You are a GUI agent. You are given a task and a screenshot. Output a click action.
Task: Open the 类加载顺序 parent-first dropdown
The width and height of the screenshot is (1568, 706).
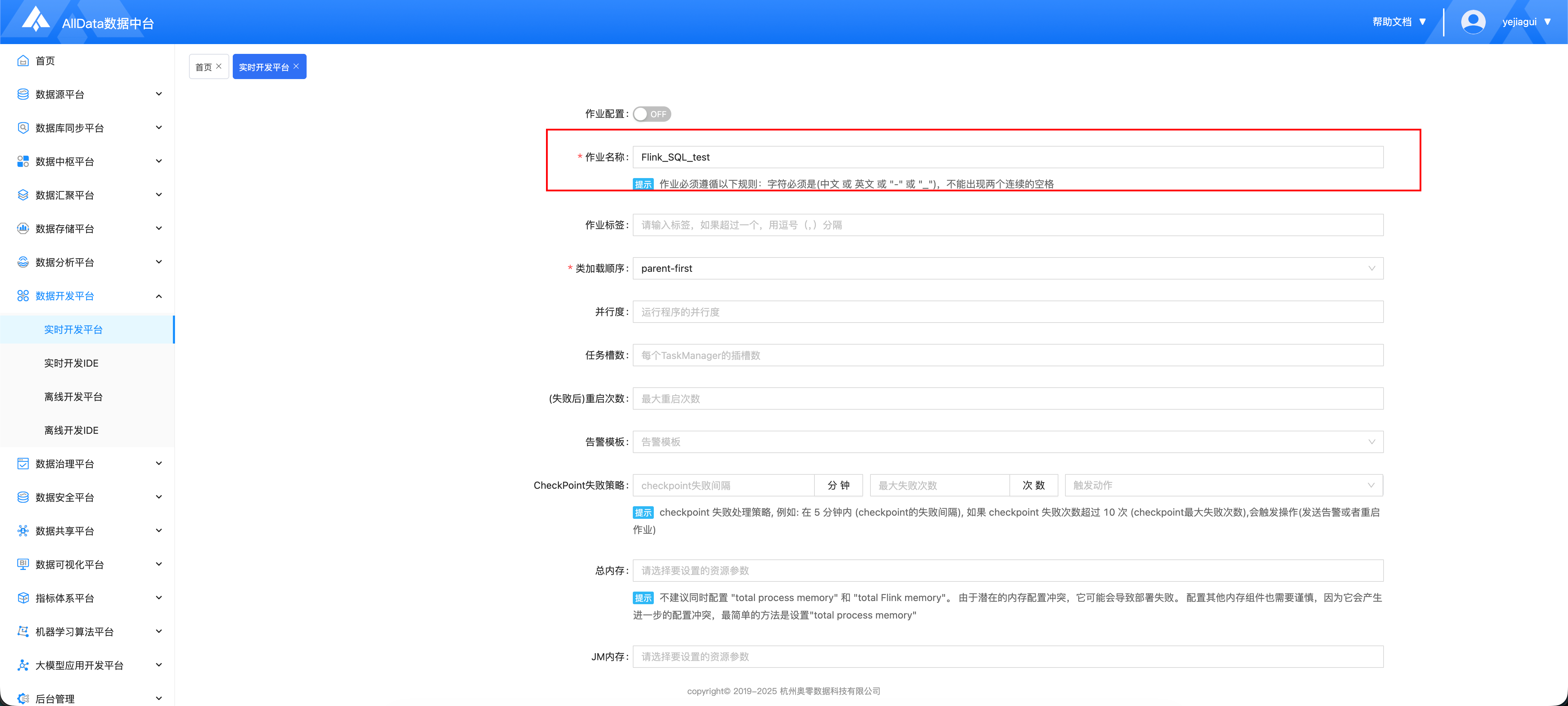(x=1007, y=268)
